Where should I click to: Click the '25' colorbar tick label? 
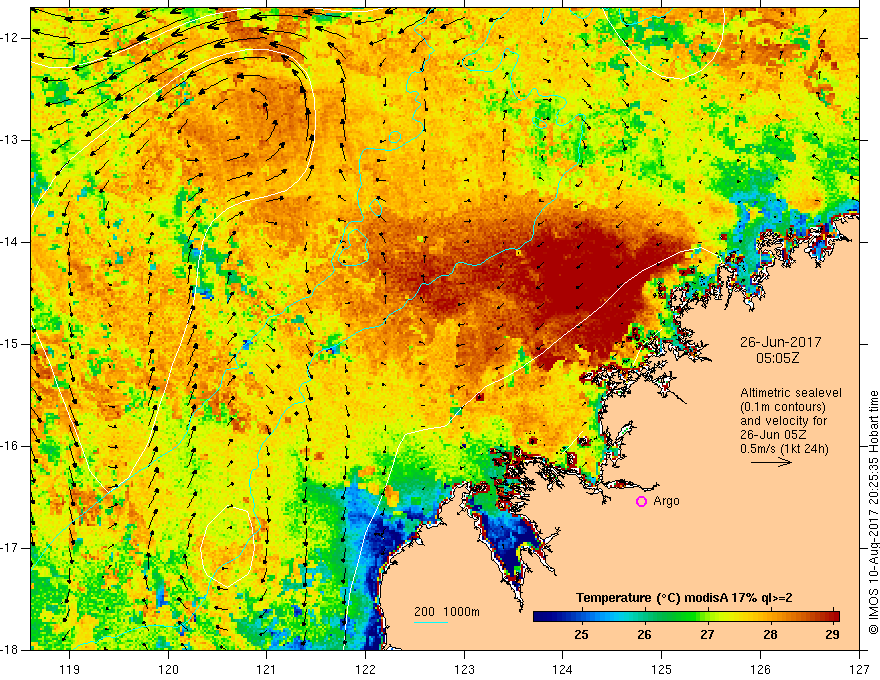581,635
